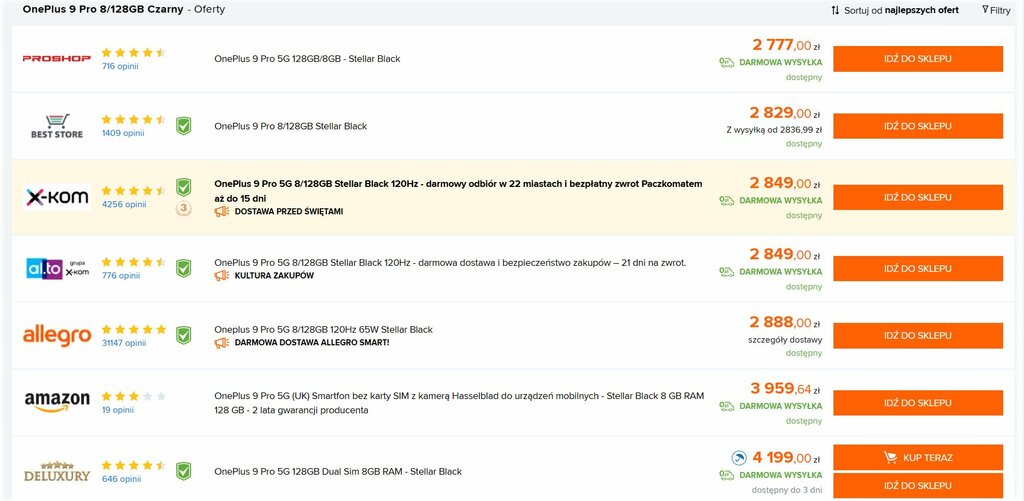Open the Allegro store logo
Viewport: 1024px width, 501px height.
[x=57, y=336]
